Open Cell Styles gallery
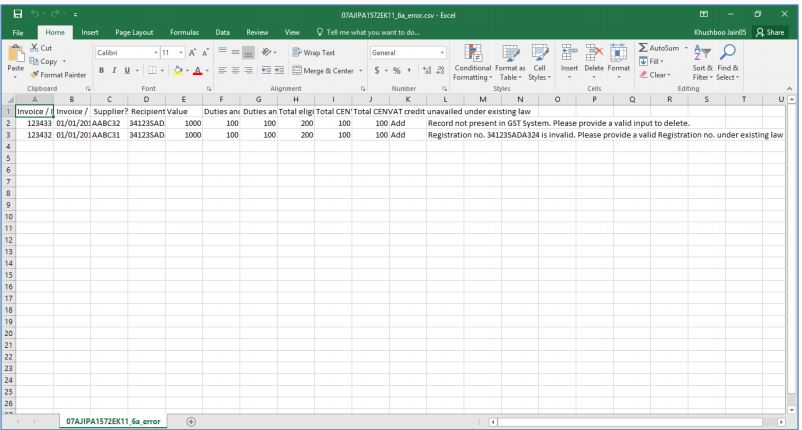 (x=540, y=62)
